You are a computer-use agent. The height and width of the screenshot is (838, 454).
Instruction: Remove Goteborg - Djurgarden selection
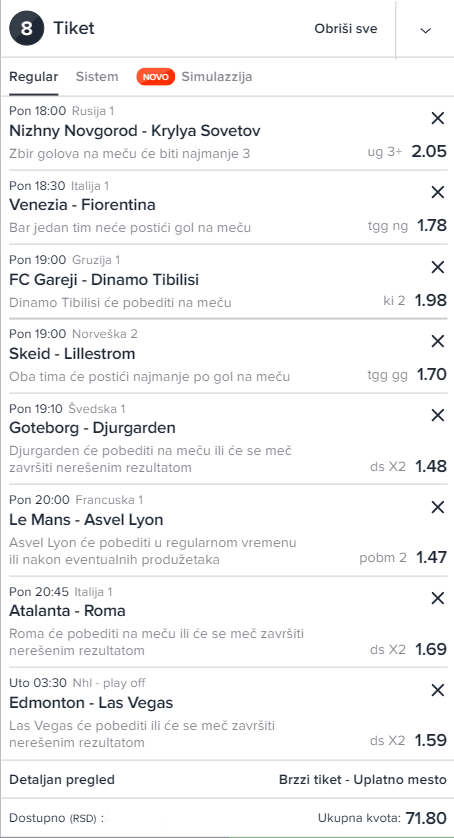[x=437, y=415]
